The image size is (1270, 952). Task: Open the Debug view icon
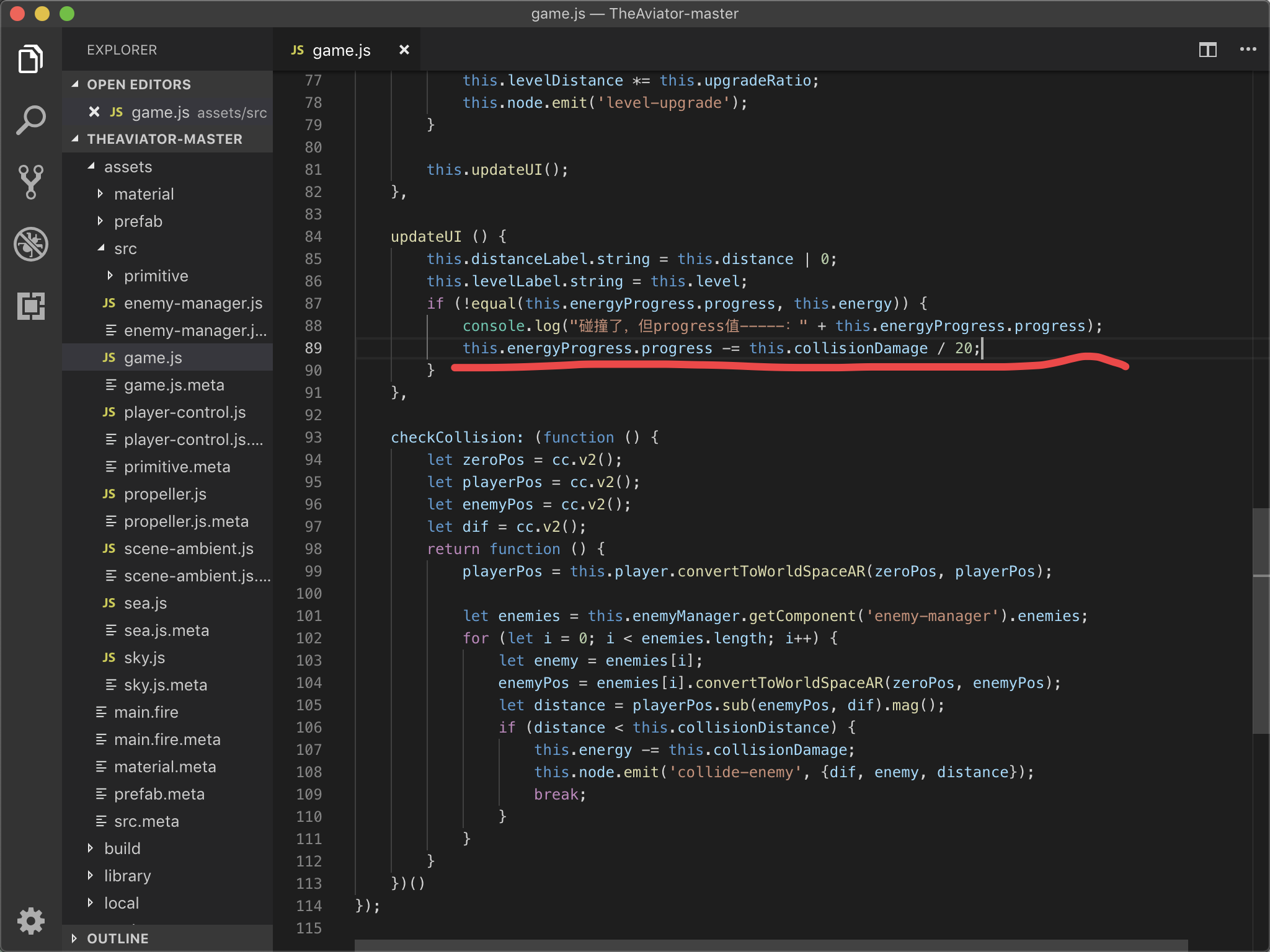[x=30, y=244]
